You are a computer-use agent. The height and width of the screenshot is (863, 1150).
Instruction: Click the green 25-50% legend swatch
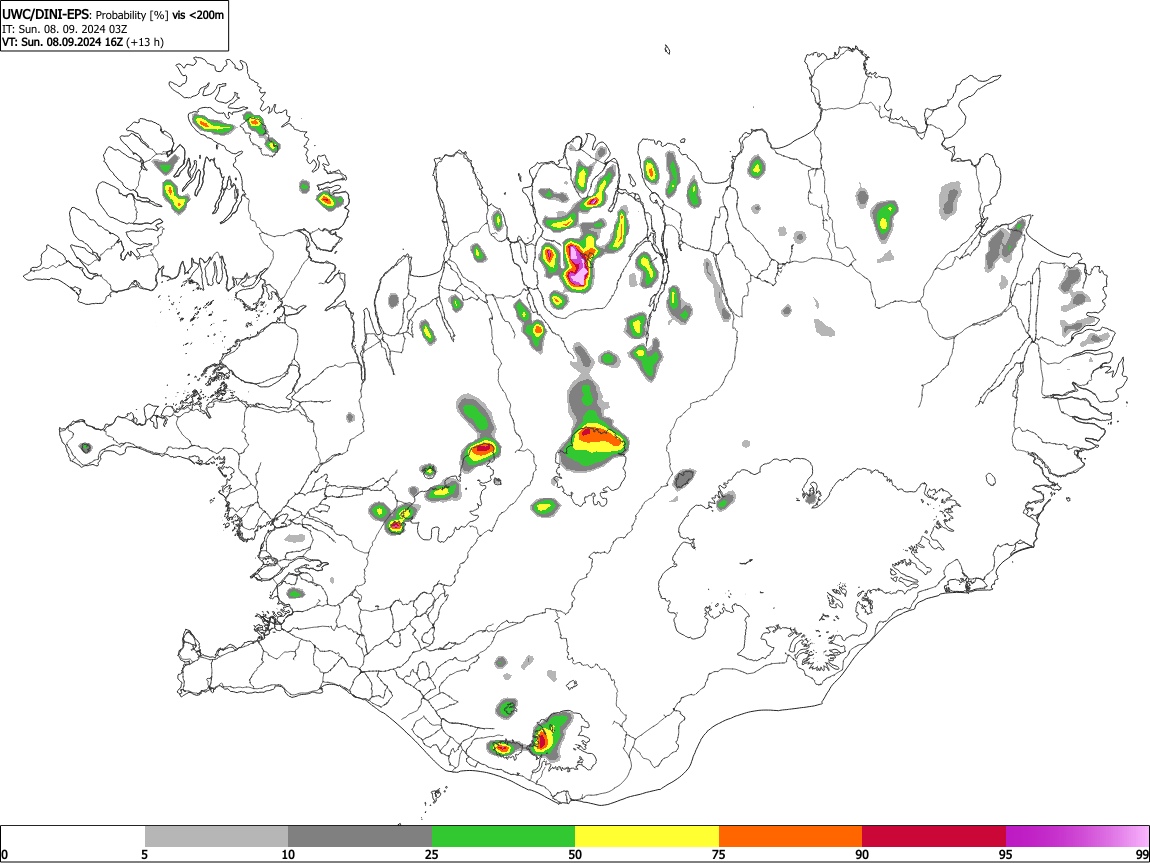503,837
